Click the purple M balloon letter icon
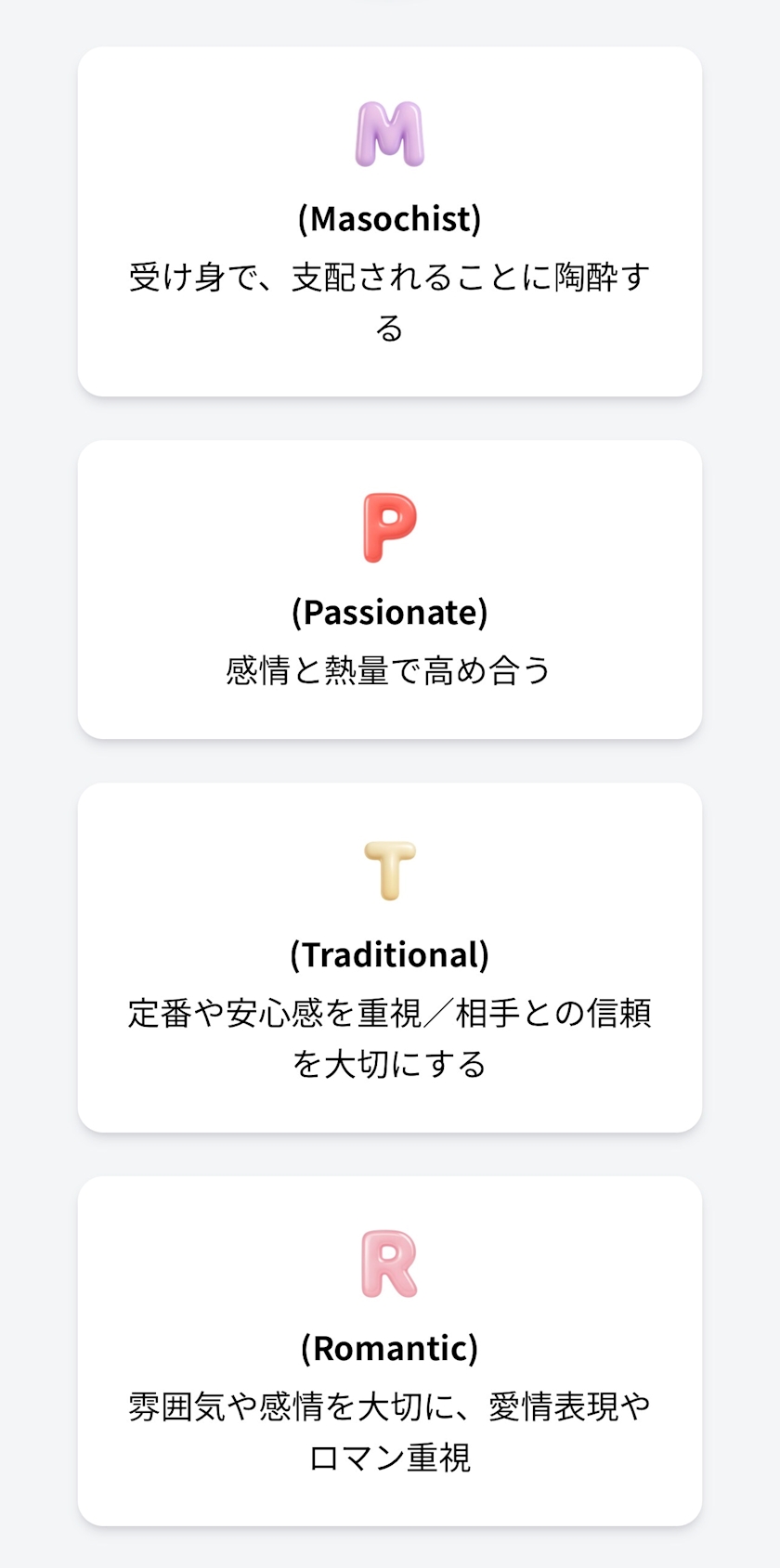 pyautogui.click(x=390, y=135)
